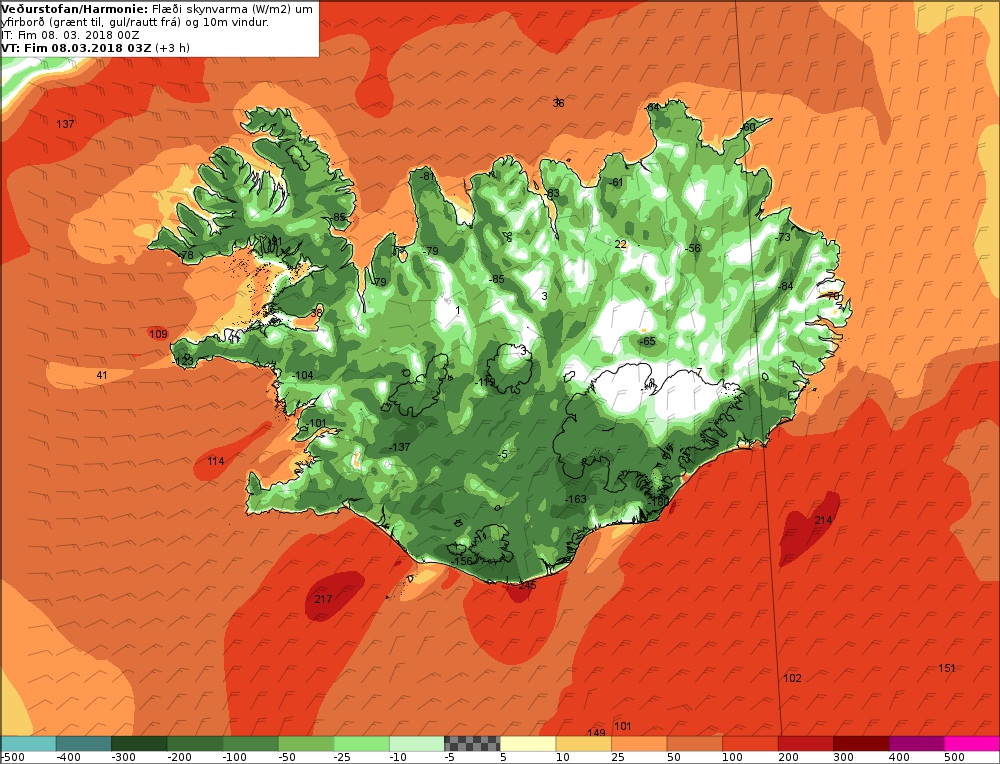Click the -104 value in west Iceland
The height and width of the screenshot is (764, 1000).
click(302, 375)
